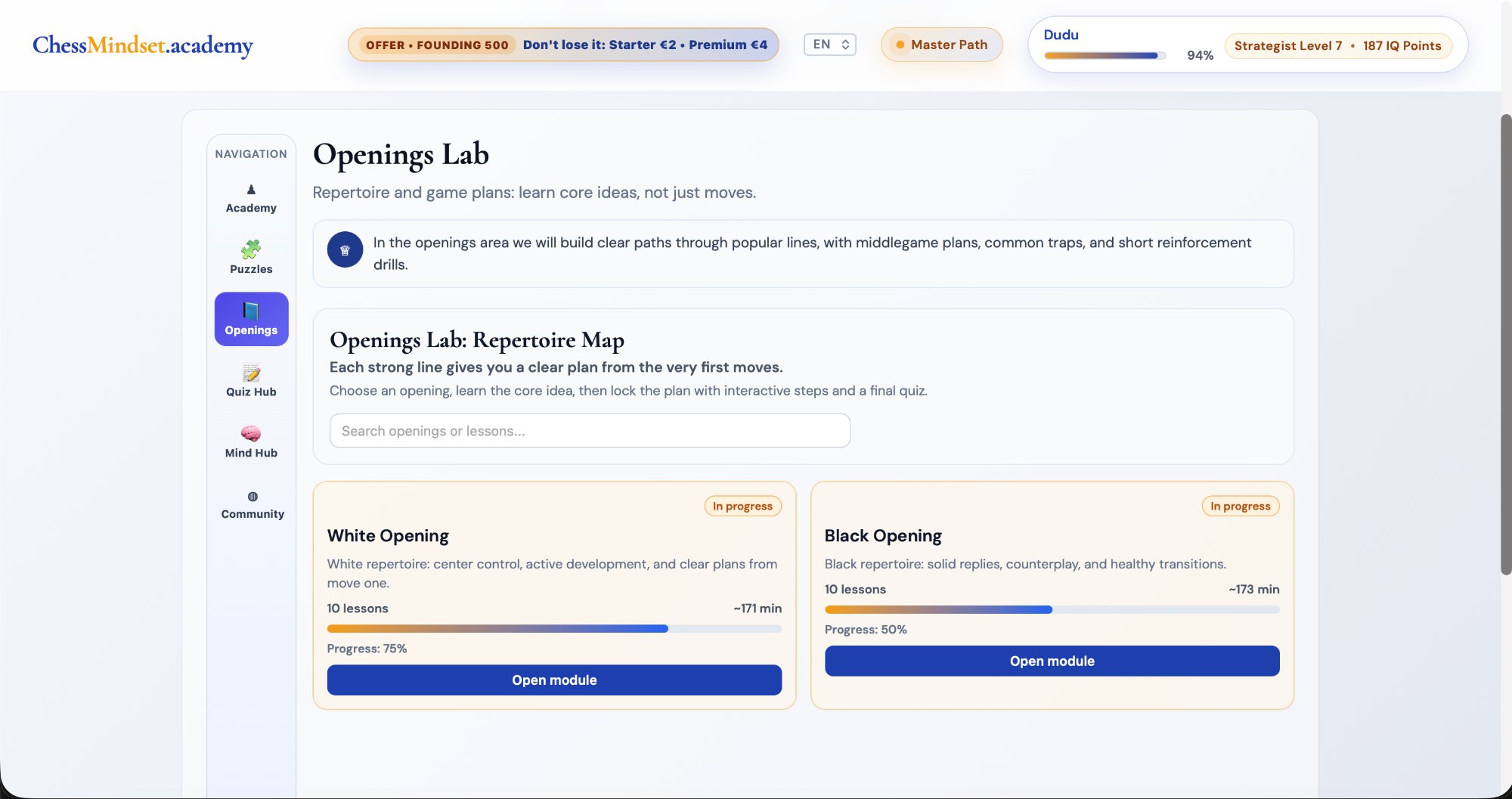Click the Master Path button

coord(942,45)
